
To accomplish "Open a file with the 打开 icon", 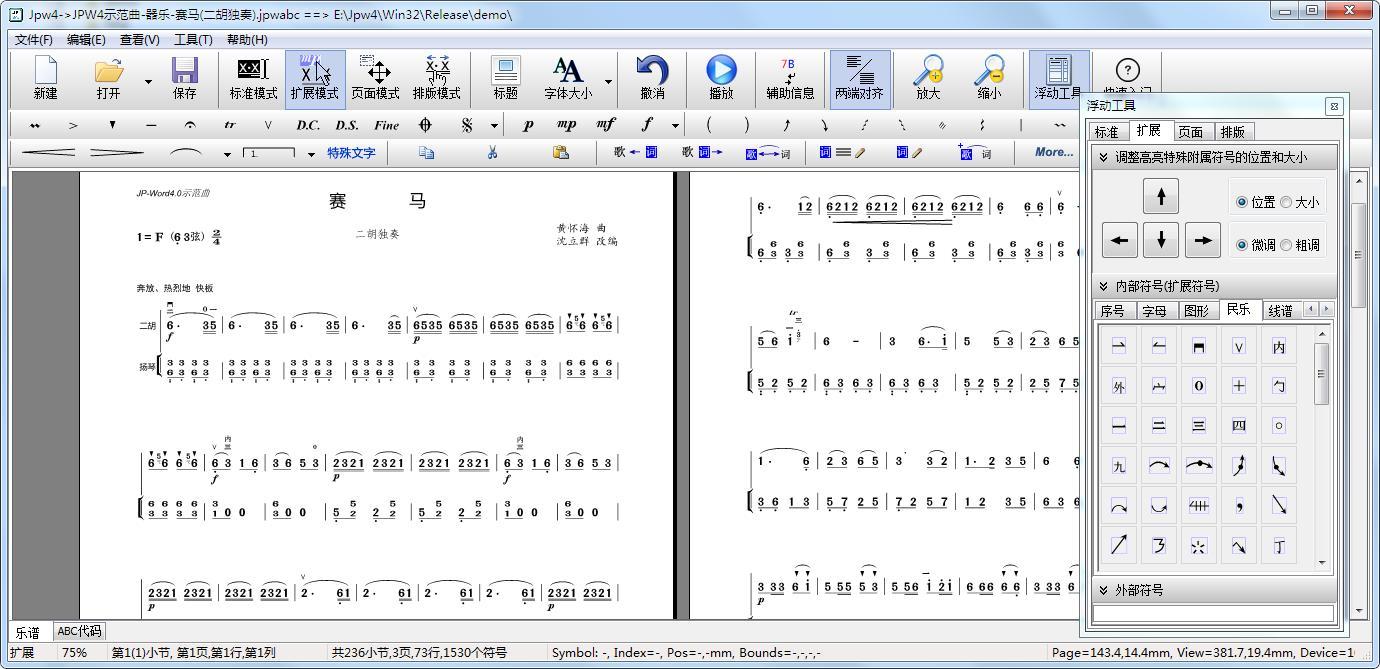I will click(x=108, y=78).
